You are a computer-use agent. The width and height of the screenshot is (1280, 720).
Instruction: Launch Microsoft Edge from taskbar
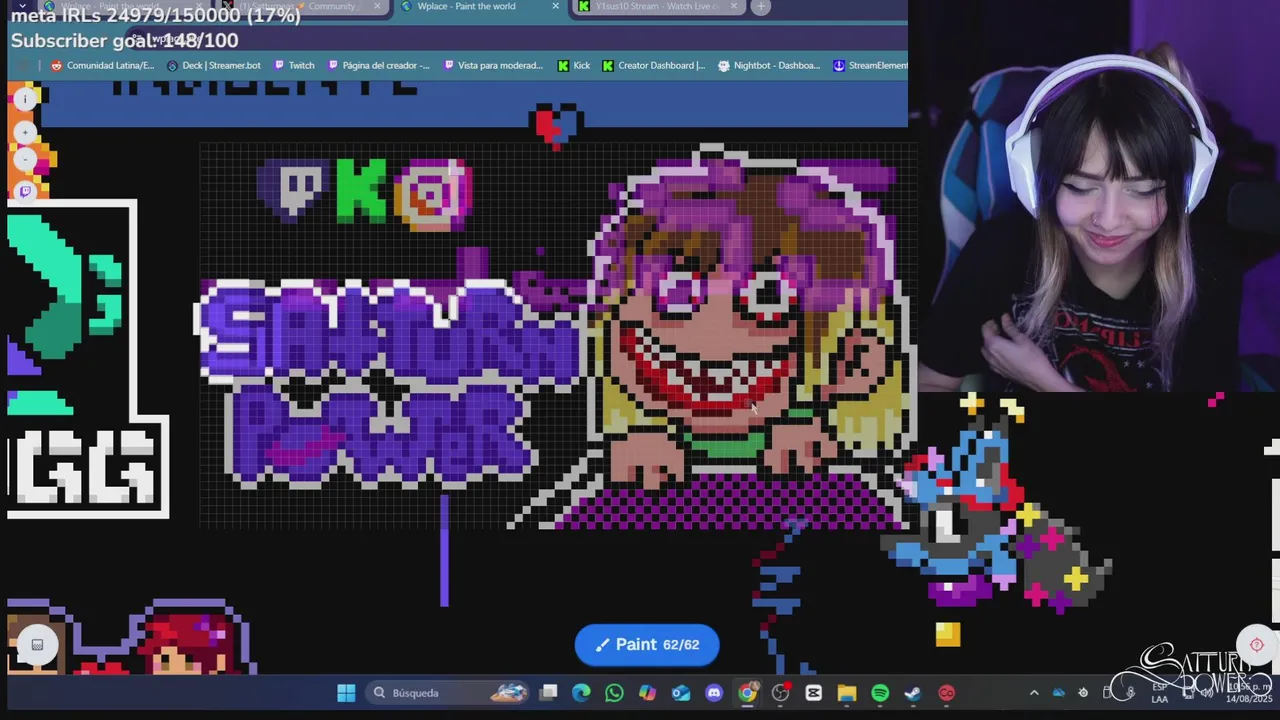pyautogui.click(x=581, y=693)
